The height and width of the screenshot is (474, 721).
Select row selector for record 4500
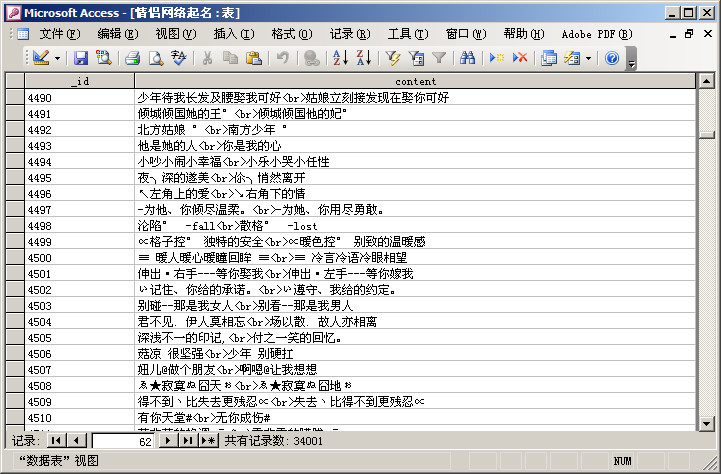pyautogui.click(x=15, y=257)
